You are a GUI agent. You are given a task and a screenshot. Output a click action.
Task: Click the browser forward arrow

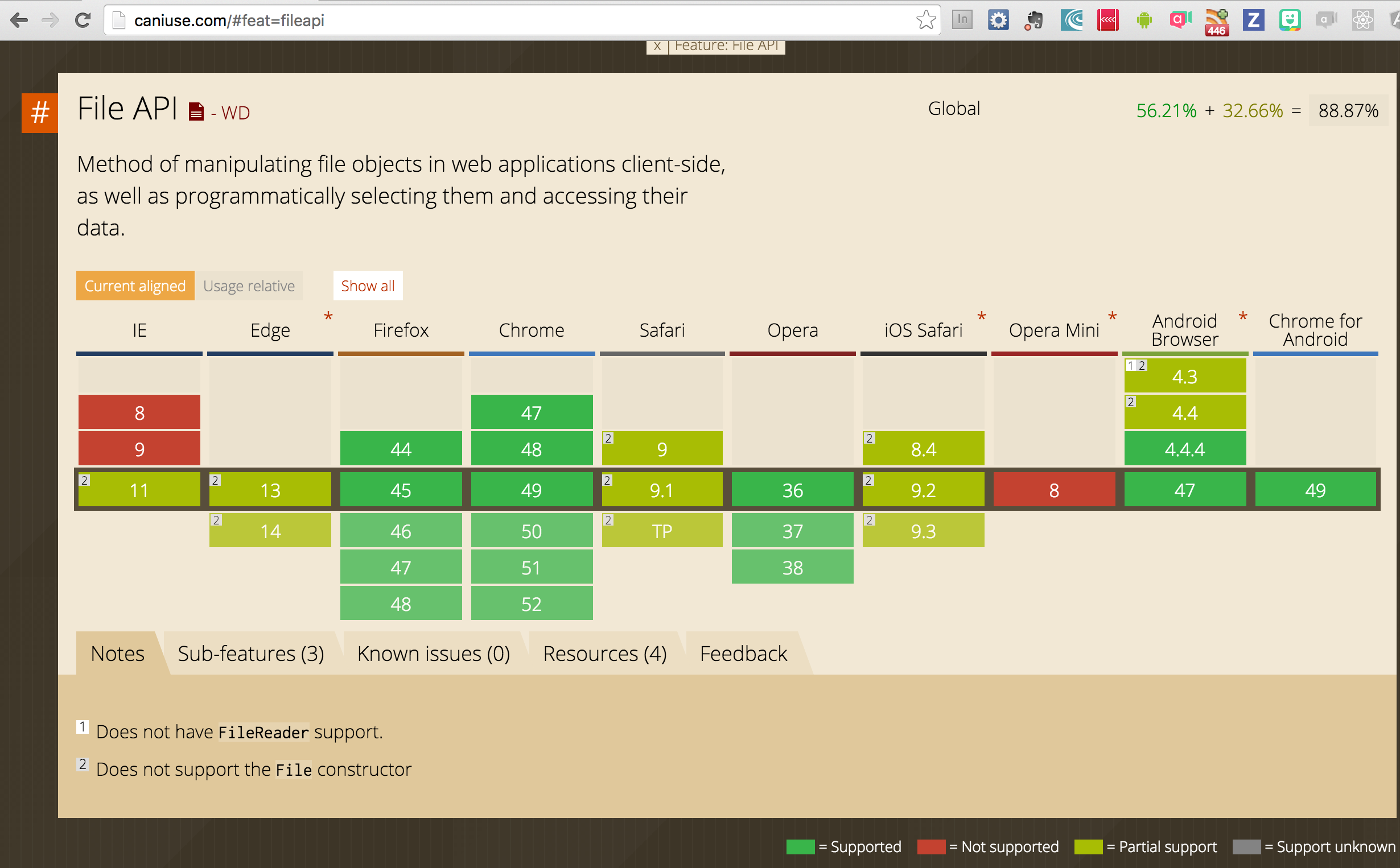[51, 20]
